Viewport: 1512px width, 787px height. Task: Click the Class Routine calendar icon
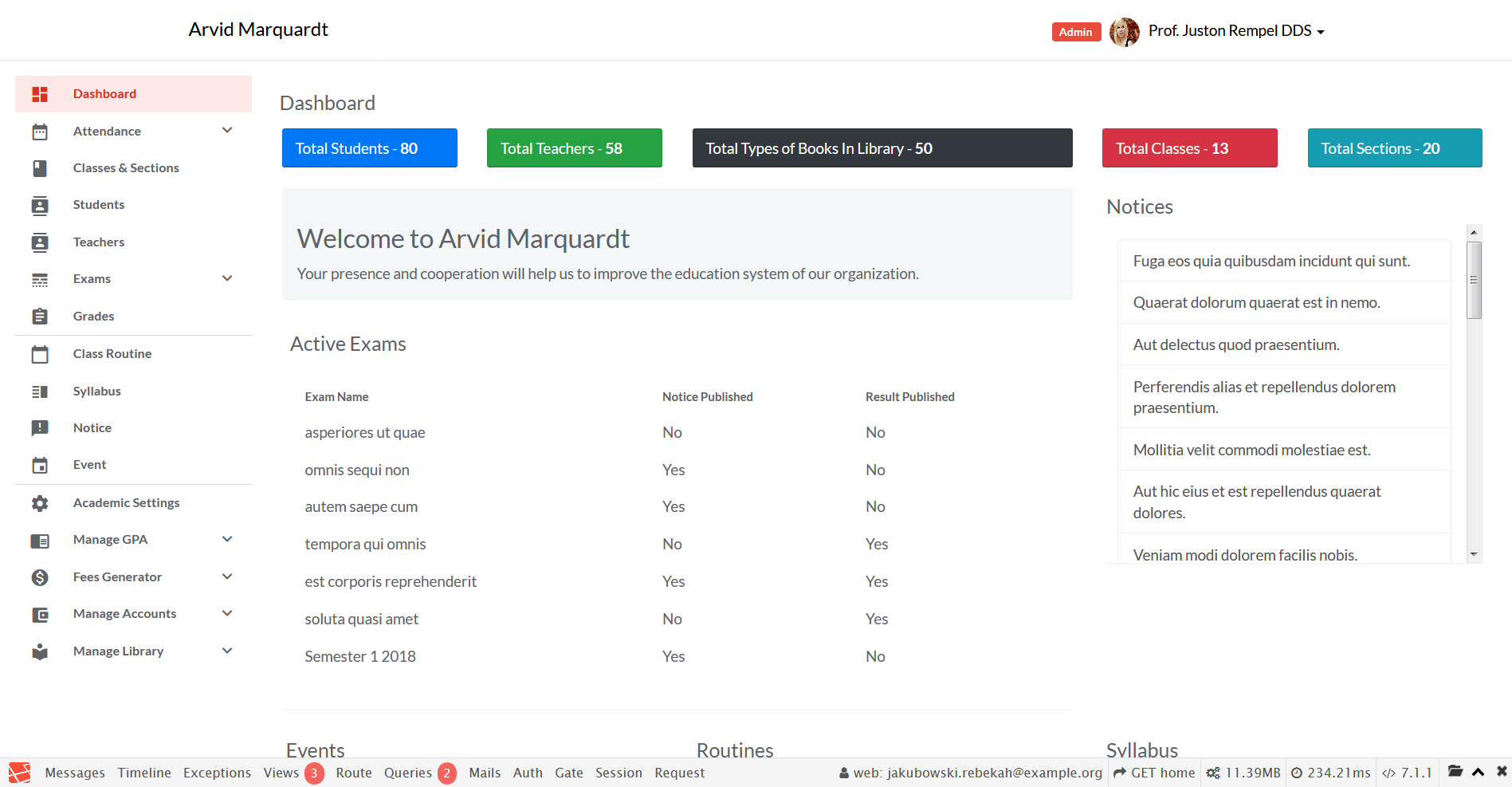point(40,354)
